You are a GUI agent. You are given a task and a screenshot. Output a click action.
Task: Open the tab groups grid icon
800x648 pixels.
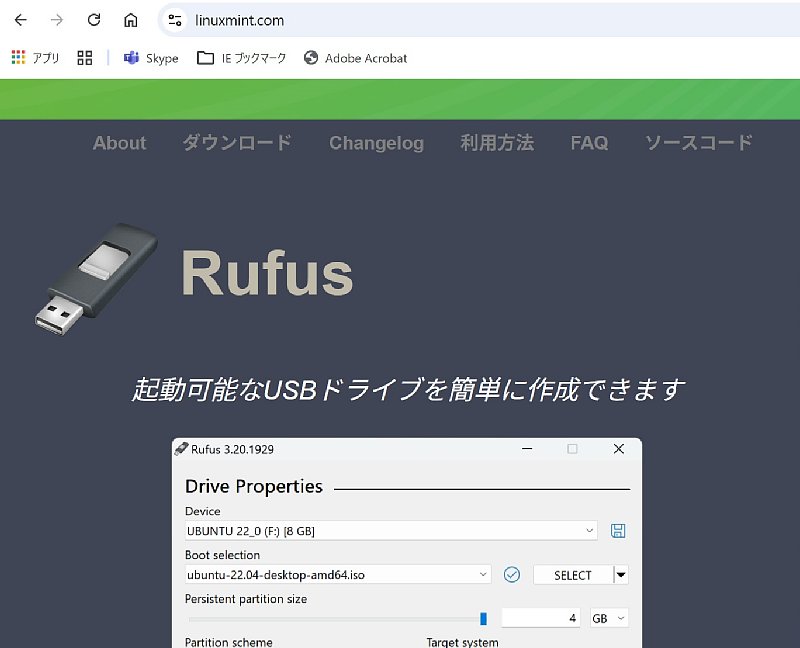click(84, 58)
